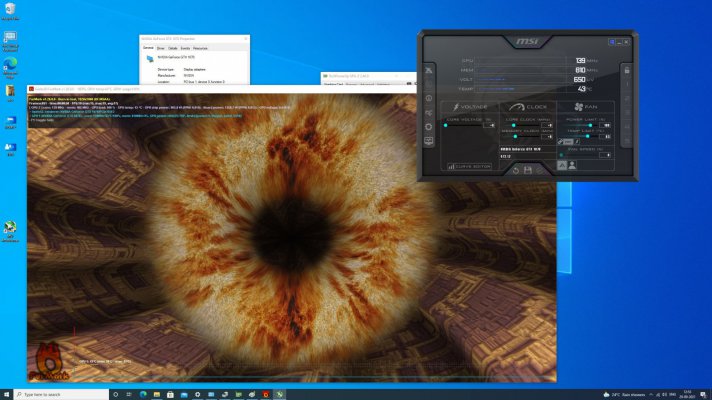Click the Core Voltage slider handle

click(x=446, y=125)
